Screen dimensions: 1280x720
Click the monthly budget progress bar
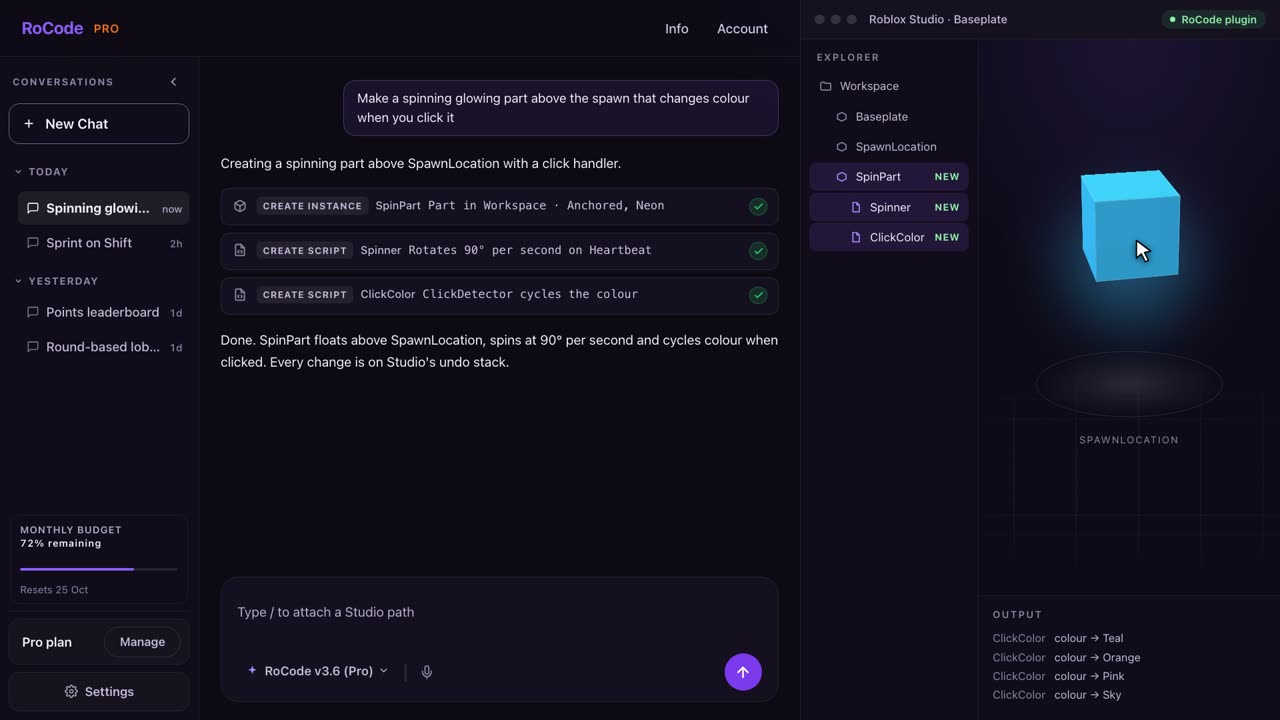pyautogui.click(x=99, y=569)
